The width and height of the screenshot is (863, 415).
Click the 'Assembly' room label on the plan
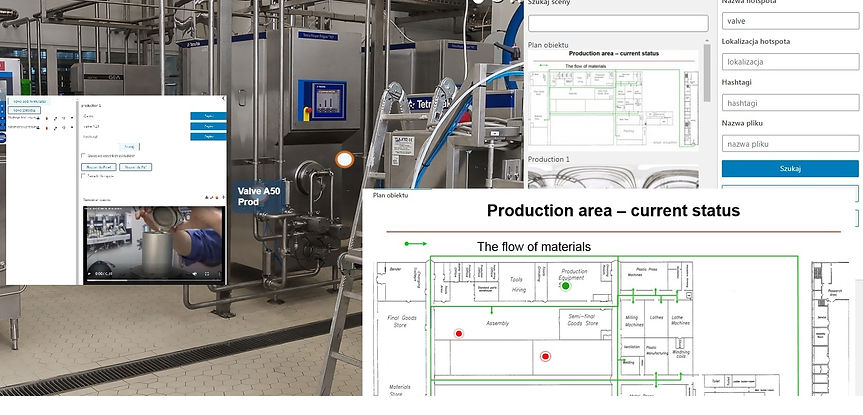(x=498, y=324)
